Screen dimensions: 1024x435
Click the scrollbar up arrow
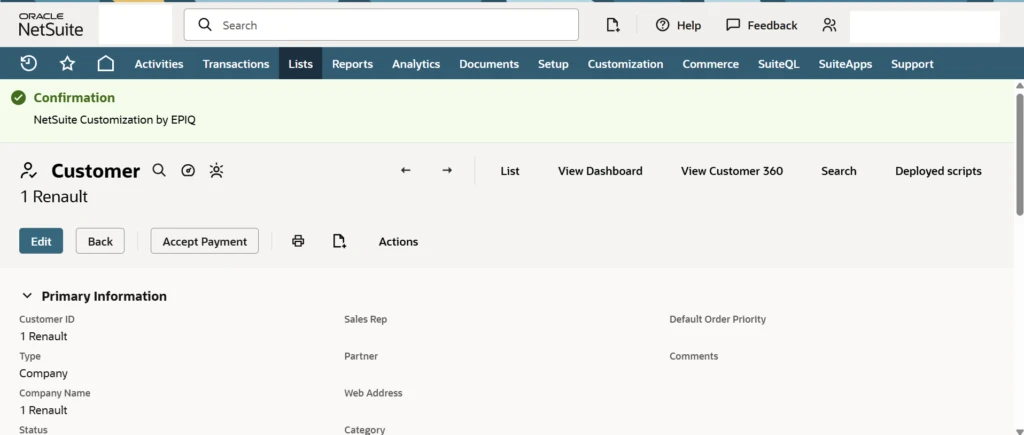tap(1019, 86)
